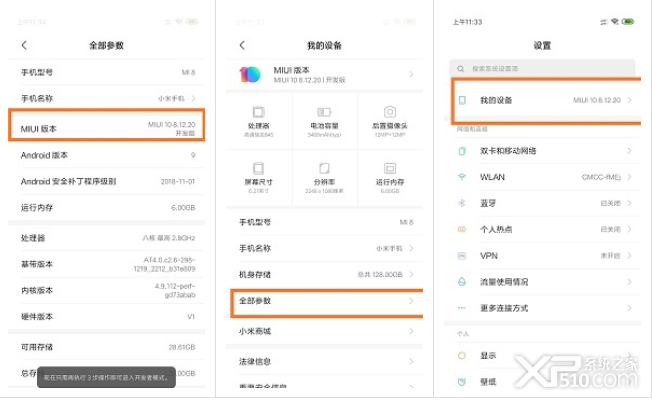
Task: Open 法律信息 in 我的设备
Action: [x=324, y=361]
